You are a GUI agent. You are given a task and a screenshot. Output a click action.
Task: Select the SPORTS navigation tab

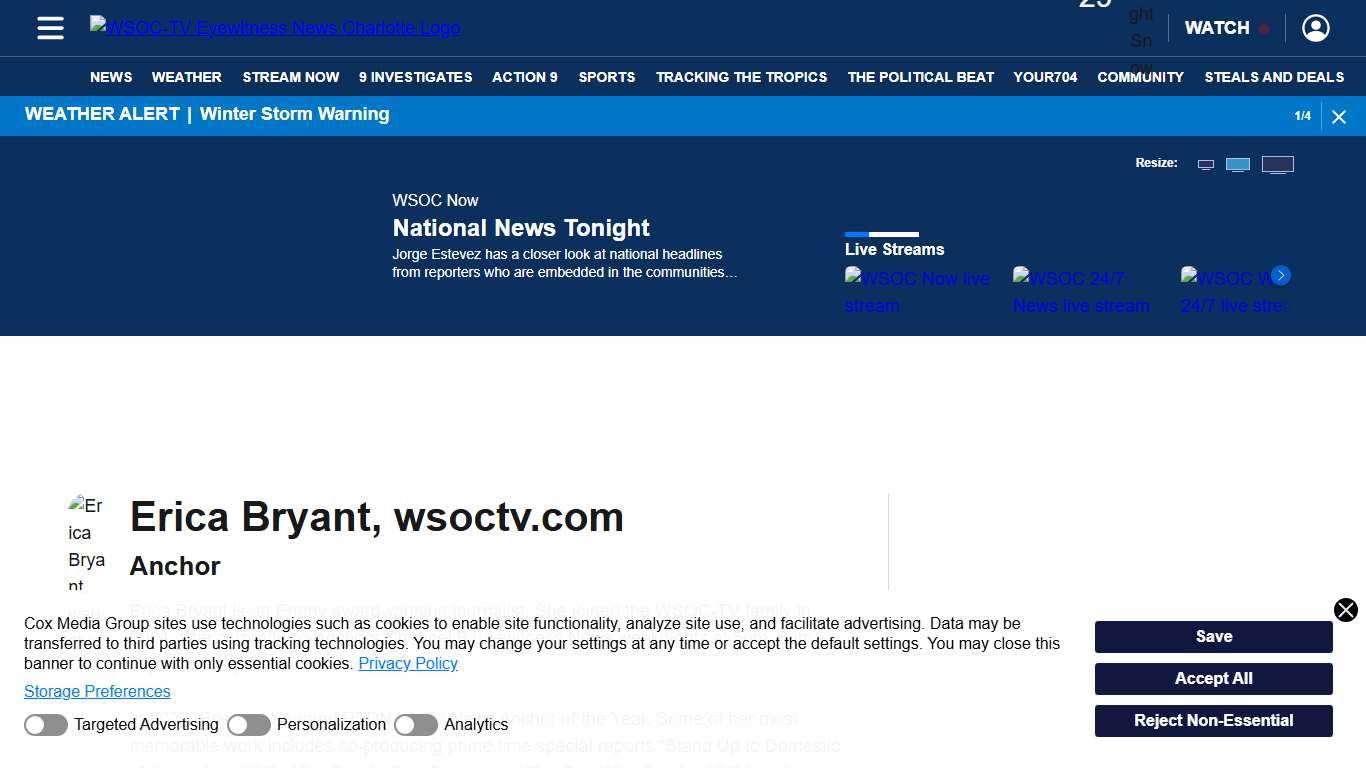606,77
